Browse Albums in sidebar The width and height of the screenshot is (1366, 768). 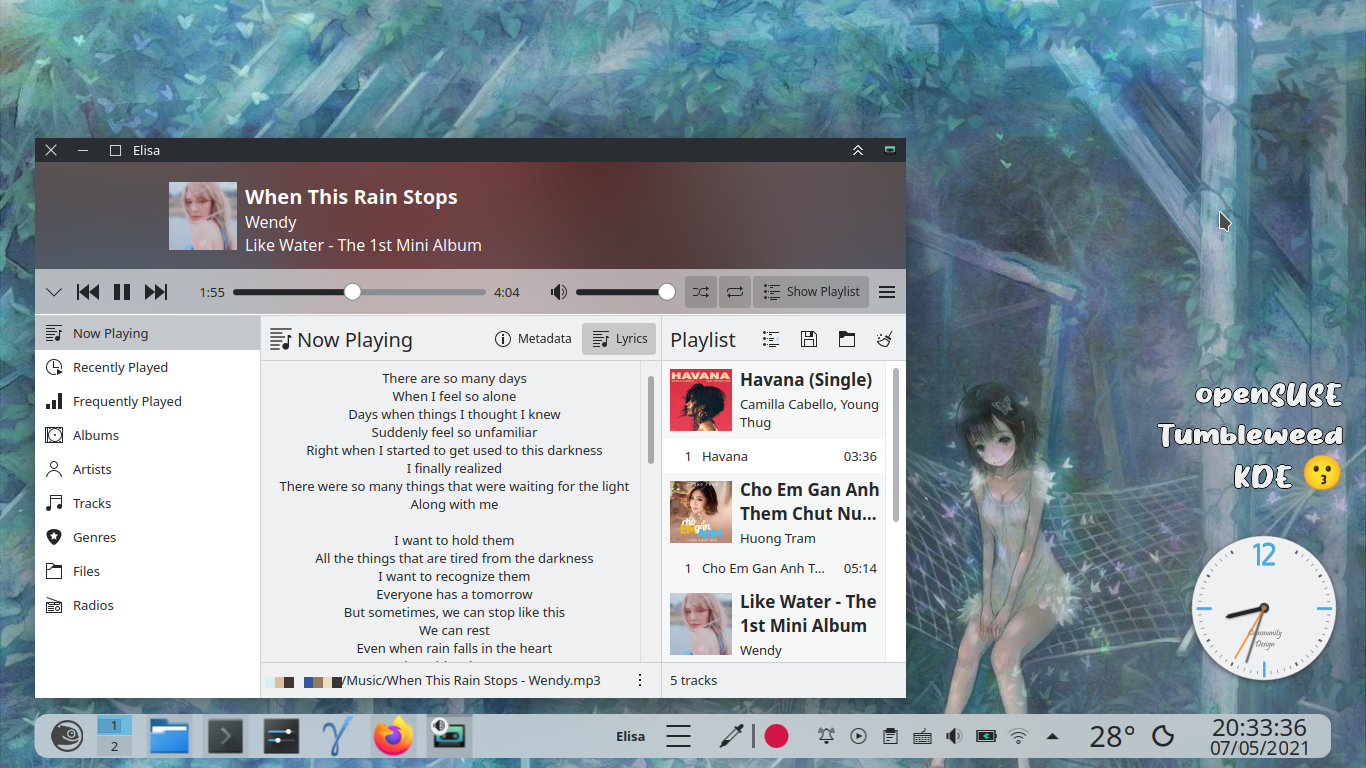point(147,435)
